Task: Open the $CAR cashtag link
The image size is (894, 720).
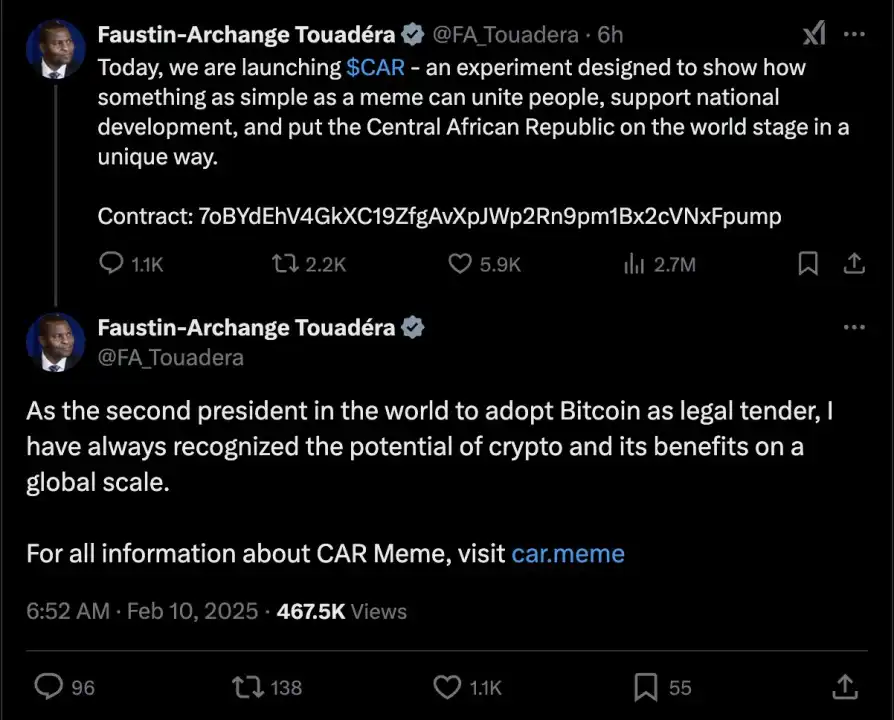Action: tap(375, 69)
